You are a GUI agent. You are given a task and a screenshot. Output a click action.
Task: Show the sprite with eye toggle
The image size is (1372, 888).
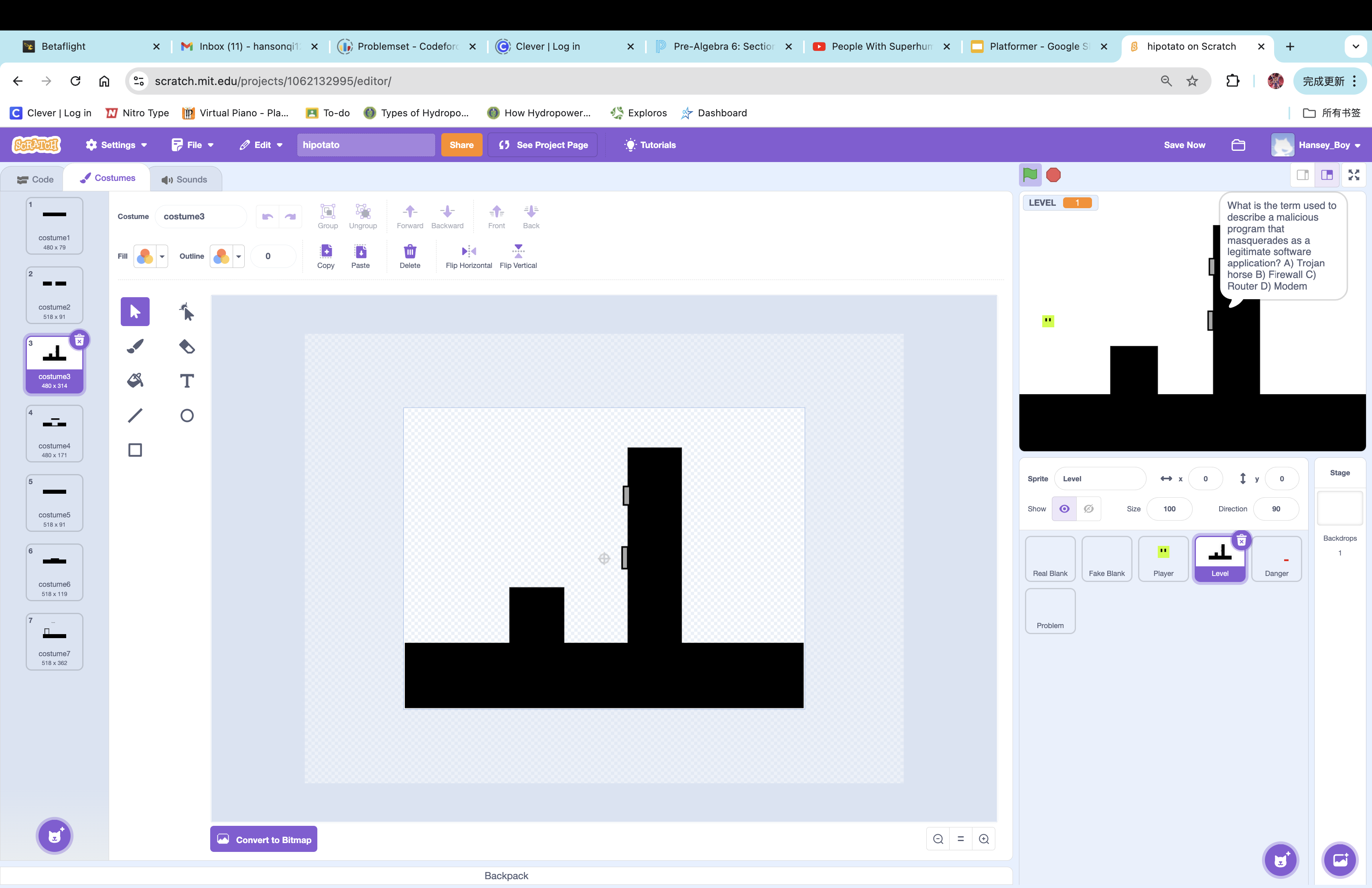pyautogui.click(x=1064, y=509)
